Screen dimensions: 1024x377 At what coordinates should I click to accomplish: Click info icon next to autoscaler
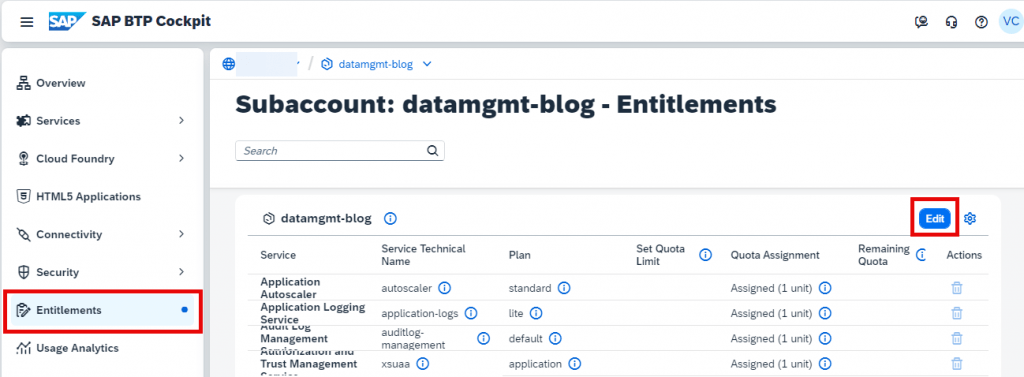tap(445, 288)
